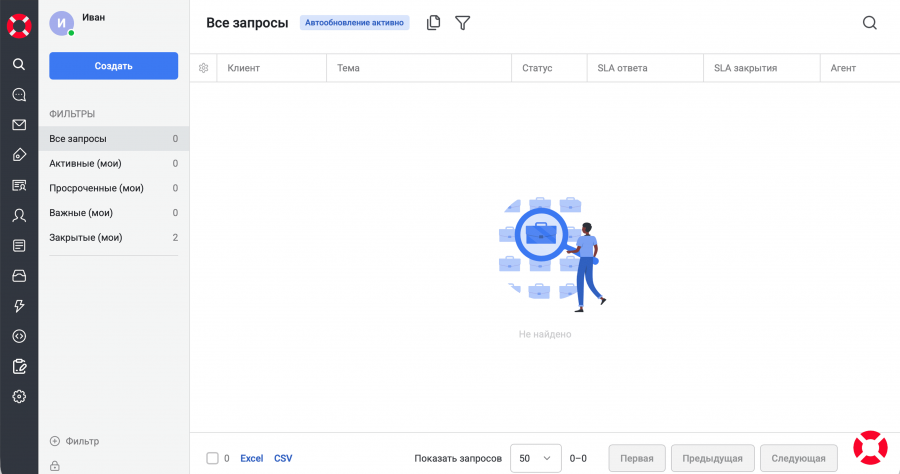The height and width of the screenshot is (474, 900).
Task: Toggle the Автообновление активно badge
Action: 355,23
